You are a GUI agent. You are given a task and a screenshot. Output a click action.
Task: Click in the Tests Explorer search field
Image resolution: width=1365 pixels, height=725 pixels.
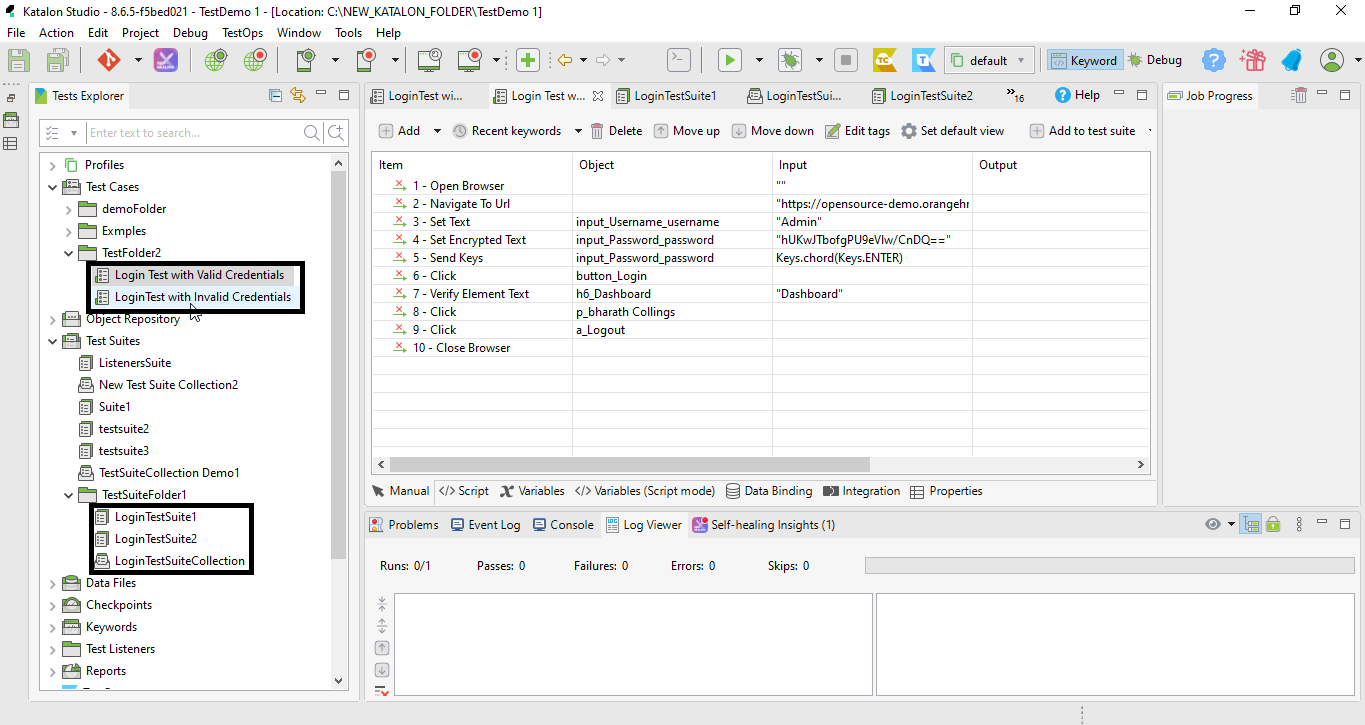[194, 133]
